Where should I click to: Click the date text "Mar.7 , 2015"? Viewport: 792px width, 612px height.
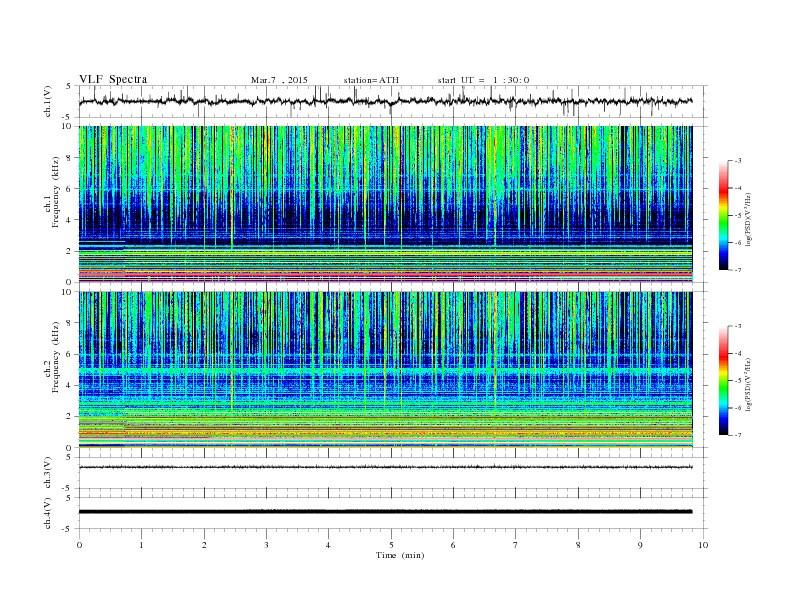coord(279,80)
